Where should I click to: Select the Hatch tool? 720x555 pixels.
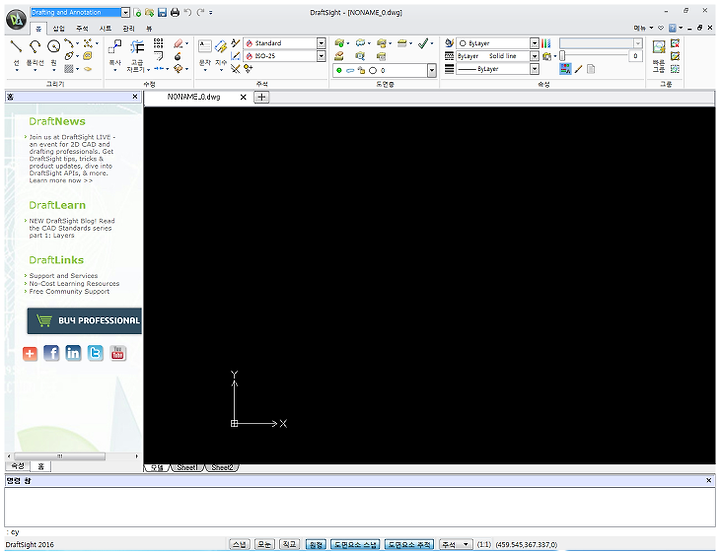pyautogui.click(x=69, y=69)
